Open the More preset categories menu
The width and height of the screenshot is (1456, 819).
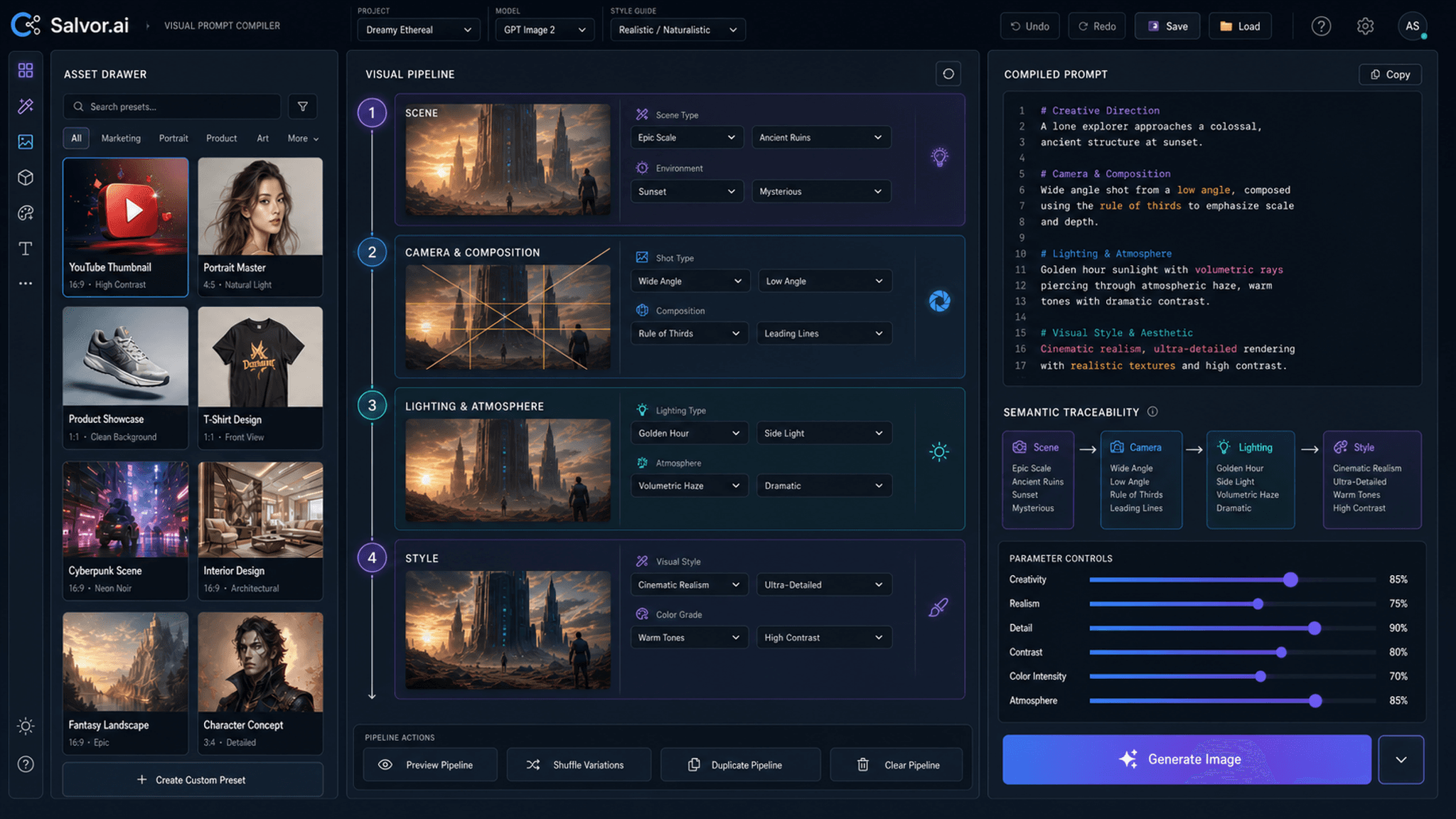click(x=303, y=139)
